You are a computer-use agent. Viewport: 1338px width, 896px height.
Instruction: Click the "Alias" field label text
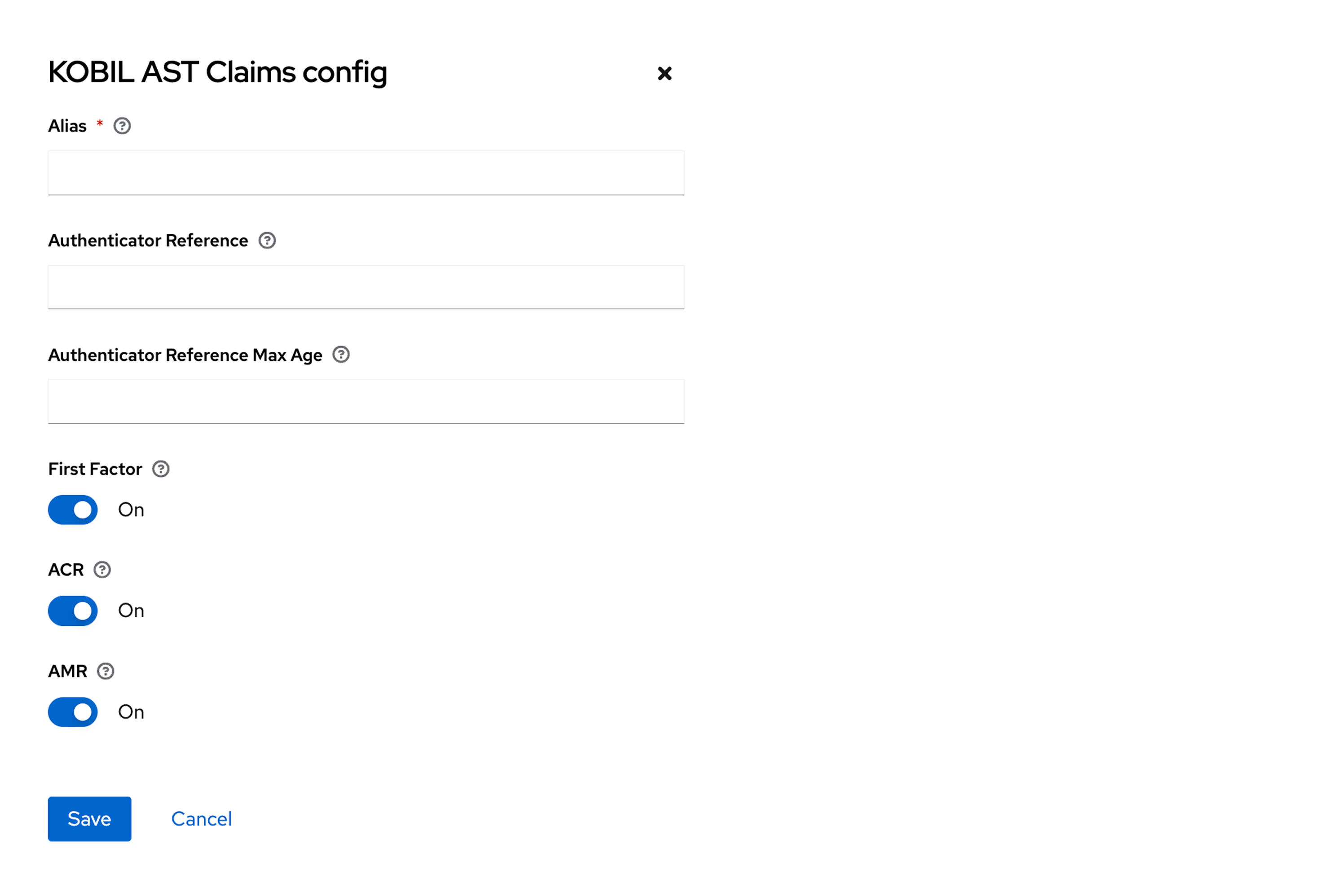[67, 126]
